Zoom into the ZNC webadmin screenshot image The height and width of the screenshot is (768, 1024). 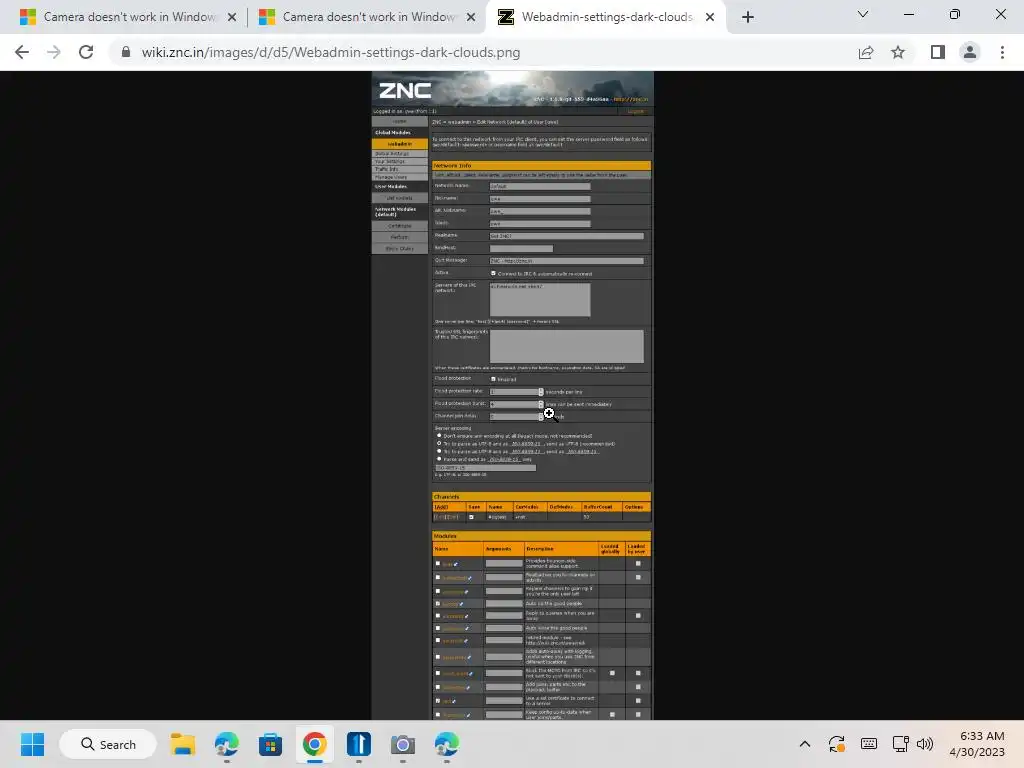513,395
